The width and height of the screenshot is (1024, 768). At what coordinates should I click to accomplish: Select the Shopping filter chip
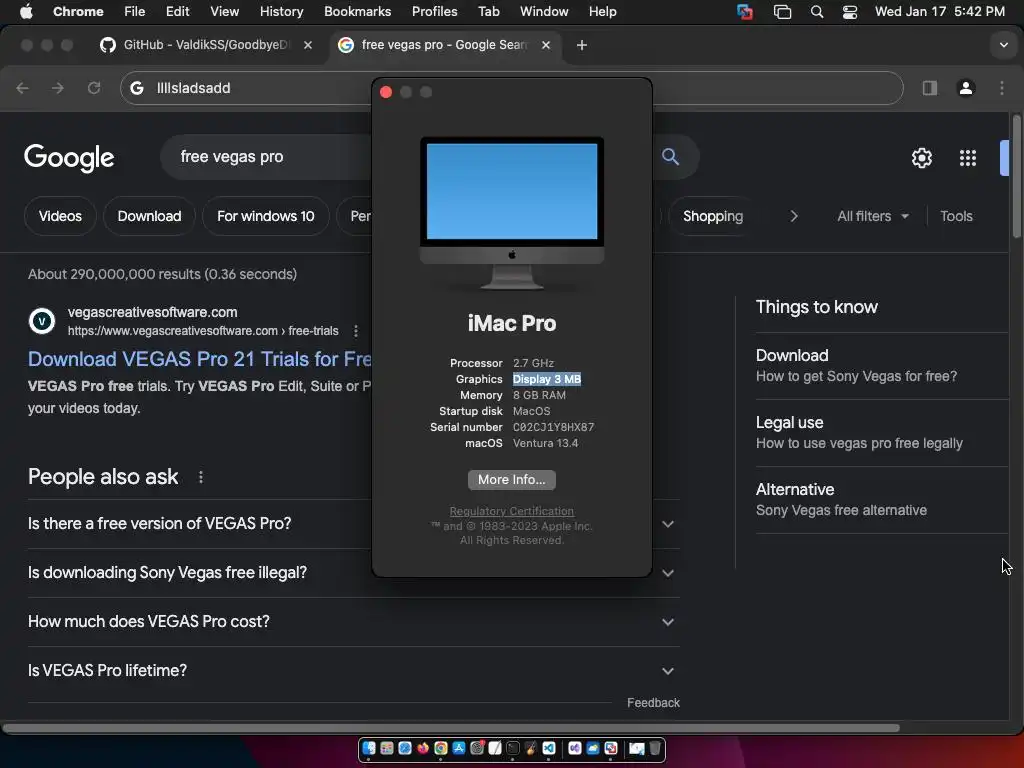tap(712, 216)
